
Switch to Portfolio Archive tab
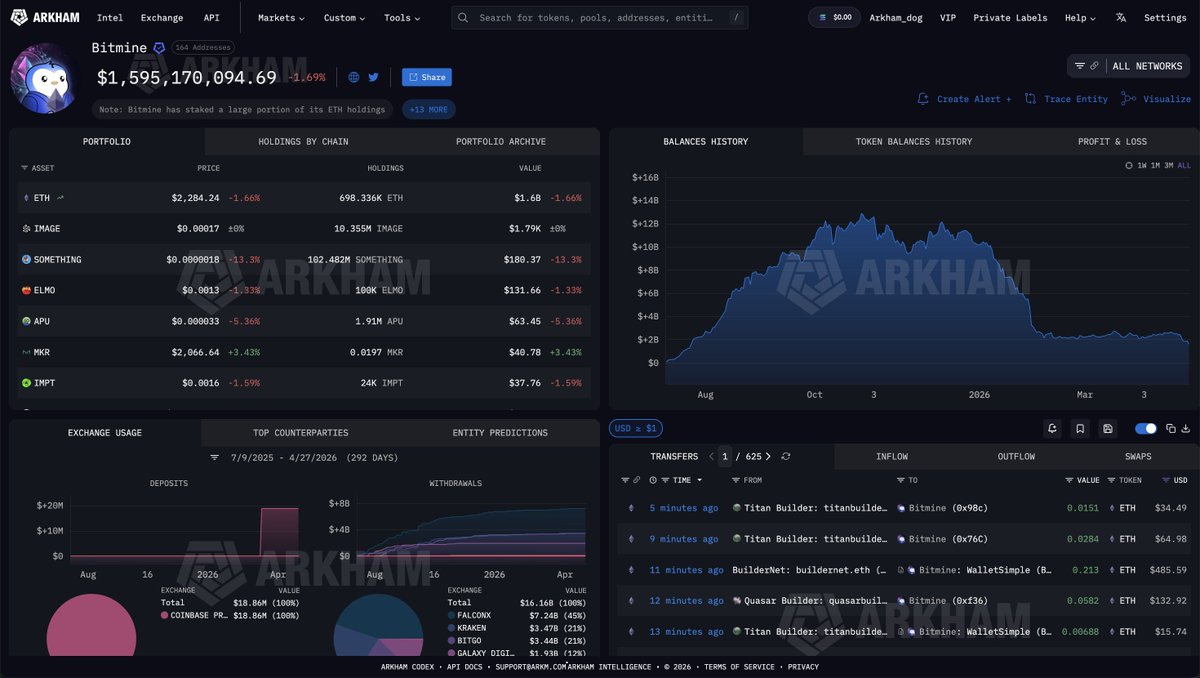click(501, 141)
